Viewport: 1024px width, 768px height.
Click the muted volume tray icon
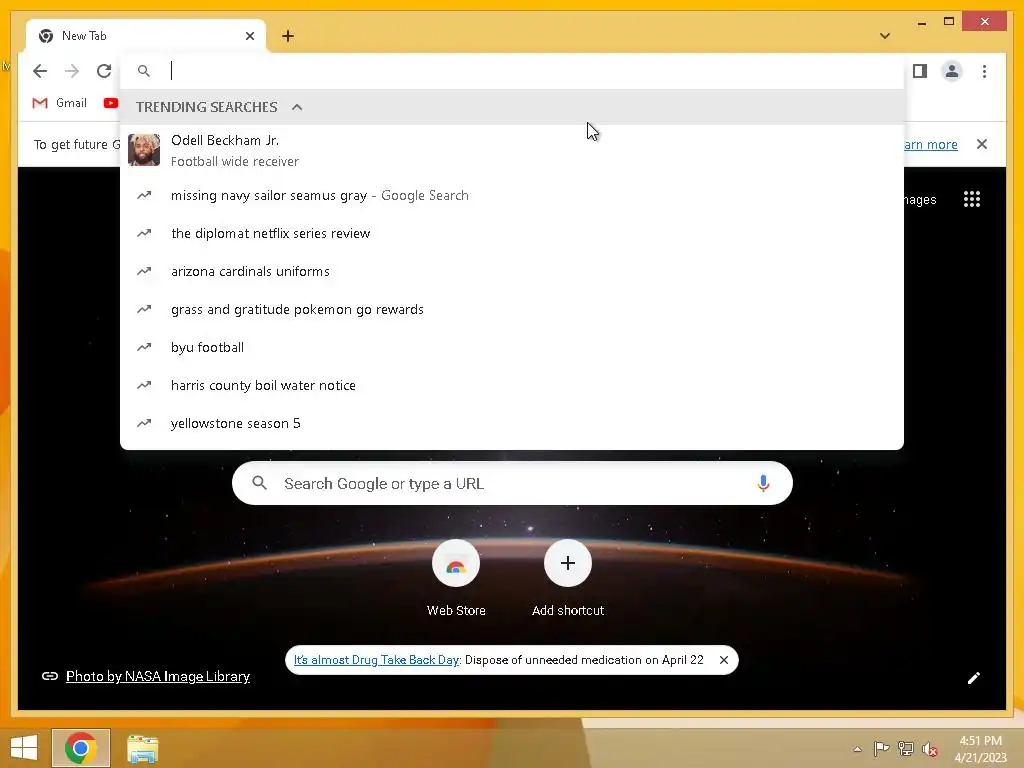point(929,749)
